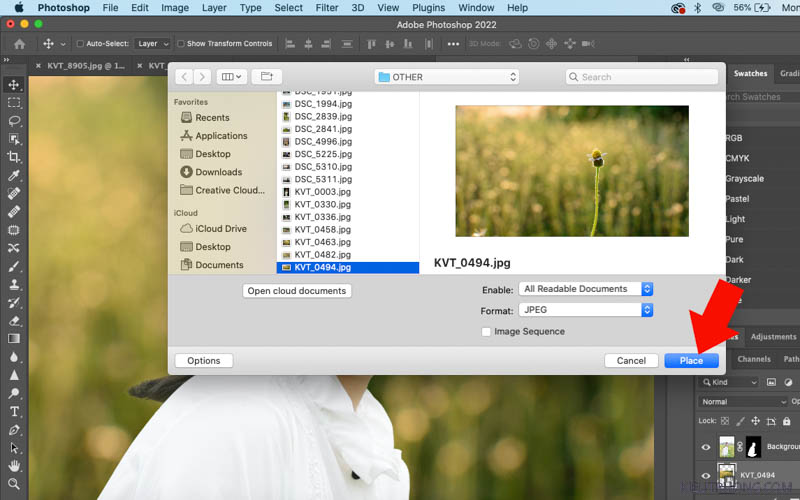
Task: Select the Path Selection arrow tool
Action: click(14, 448)
